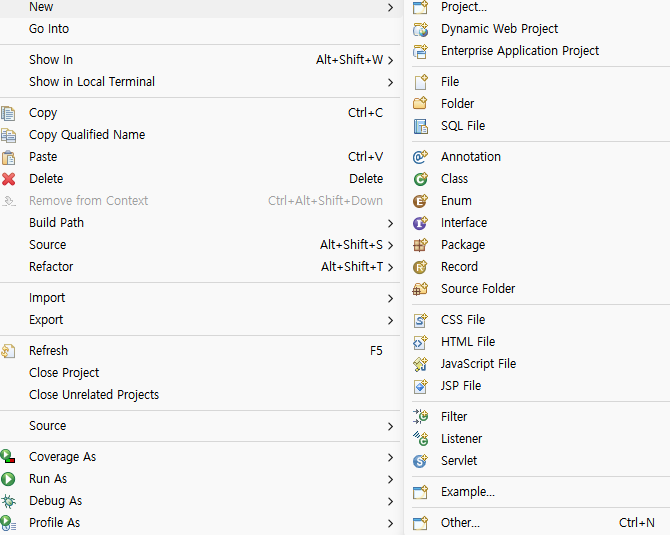Click the Ctrl+C shortcut text
The image size is (670, 535).
click(x=365, y=113)
